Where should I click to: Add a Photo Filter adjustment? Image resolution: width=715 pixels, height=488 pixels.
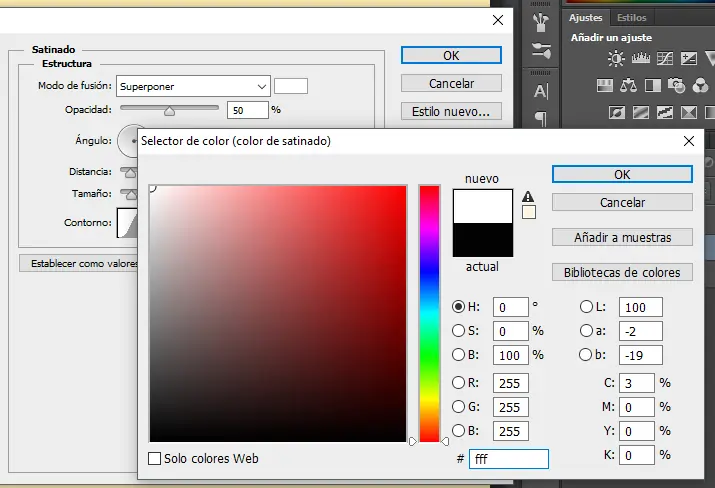(676, 85)
